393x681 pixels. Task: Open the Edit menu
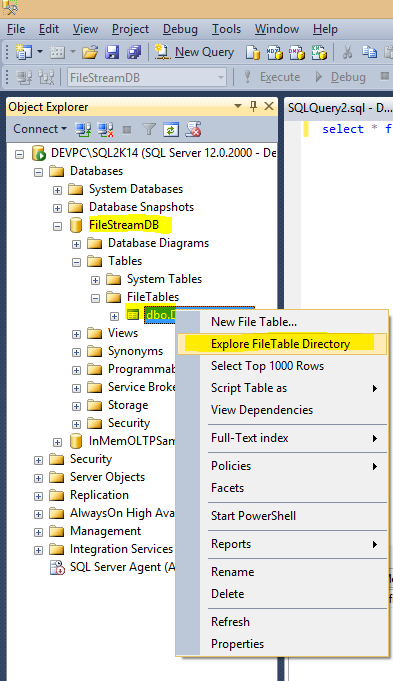(49, 30)
